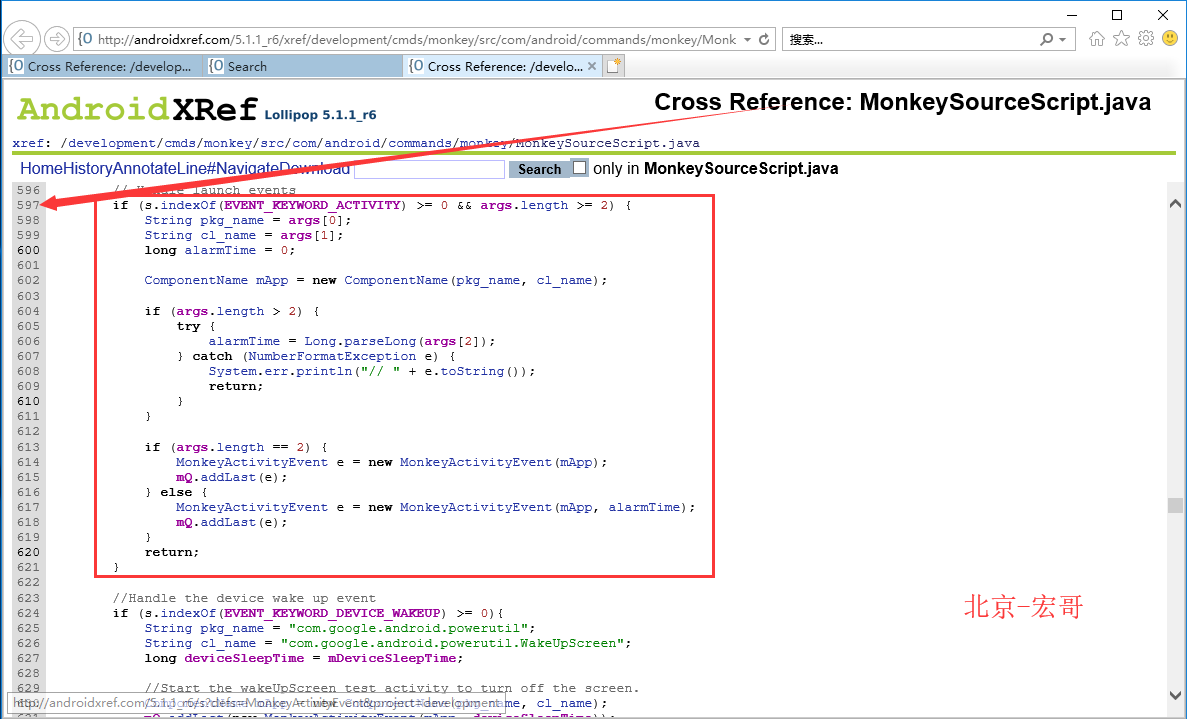Switch to the first Cross Reference: /develop... tab
The width and height of the screenshot is (1187, 719).
pyautogui.click(x=102, y=67)
